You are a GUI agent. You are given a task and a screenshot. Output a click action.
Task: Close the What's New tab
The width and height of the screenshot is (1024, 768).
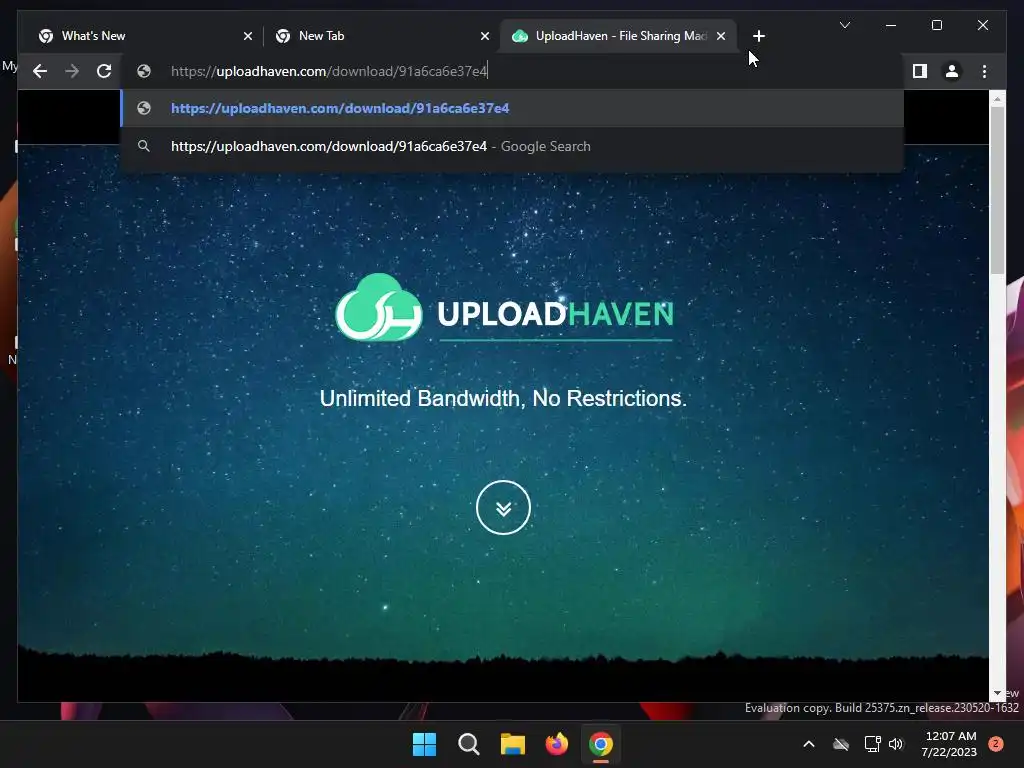(x=248, y=37)
